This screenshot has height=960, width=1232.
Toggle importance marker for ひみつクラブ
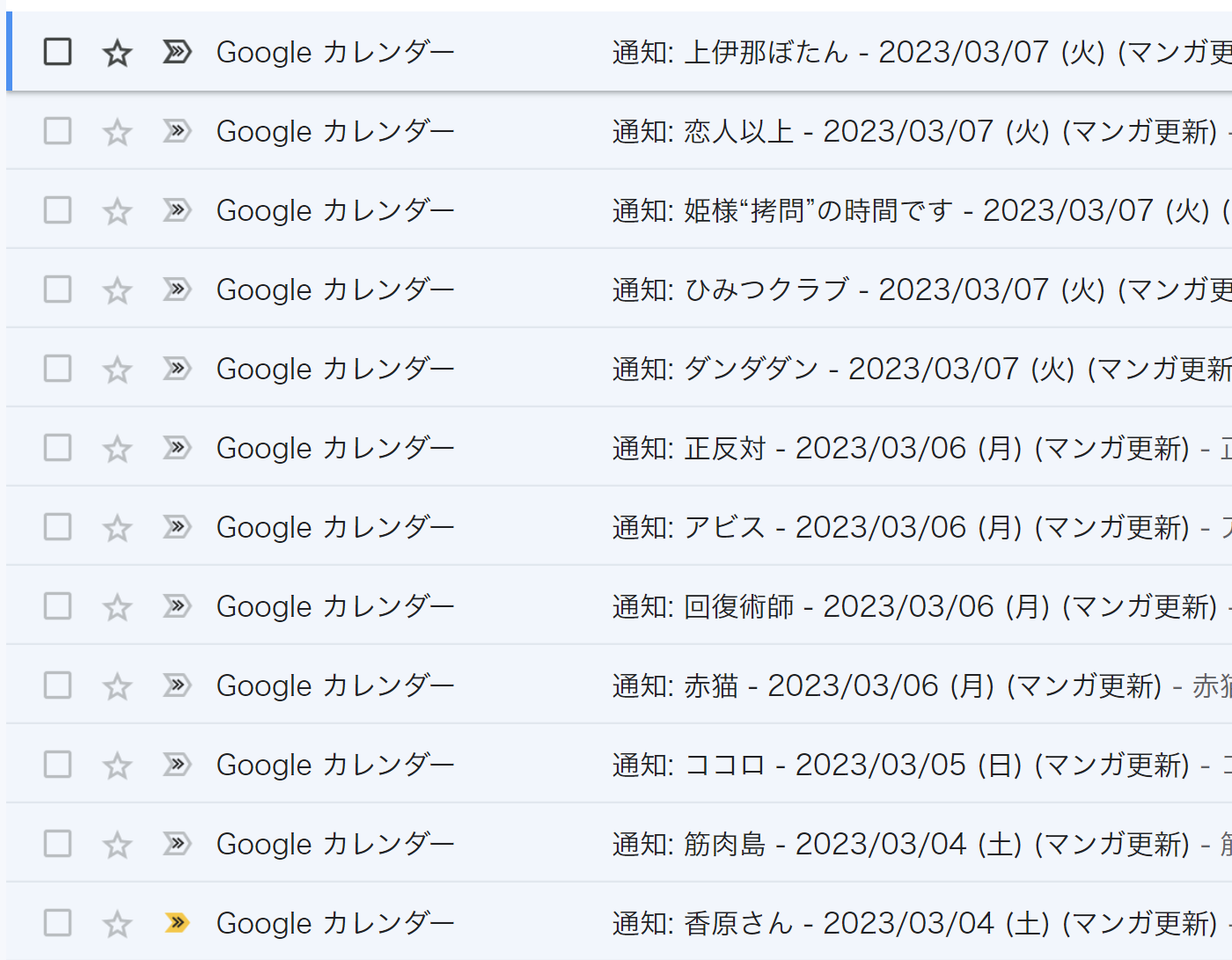coord(177,289)
